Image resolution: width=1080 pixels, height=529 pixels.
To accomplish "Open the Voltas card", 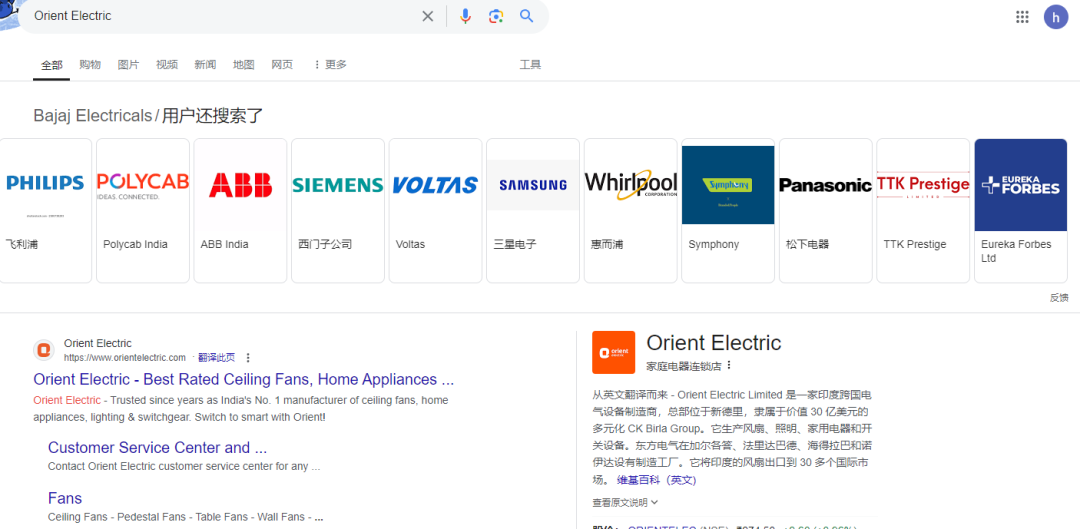I will (x=435, y=211).
